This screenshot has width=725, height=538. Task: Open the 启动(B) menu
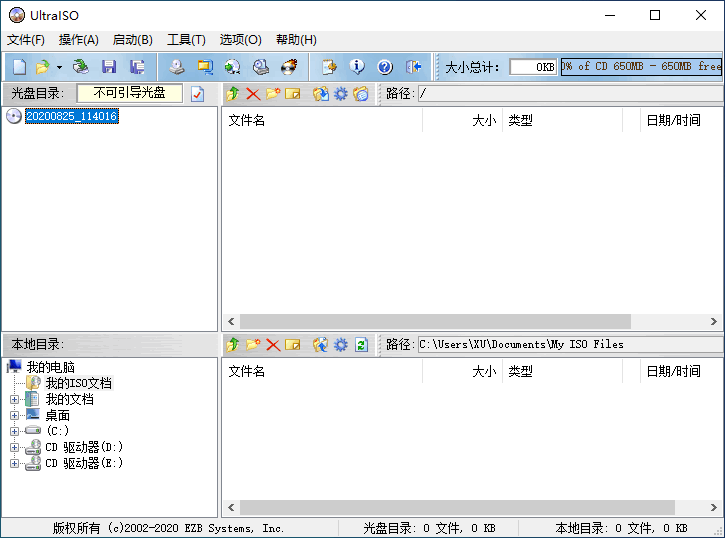coord(133,40)
